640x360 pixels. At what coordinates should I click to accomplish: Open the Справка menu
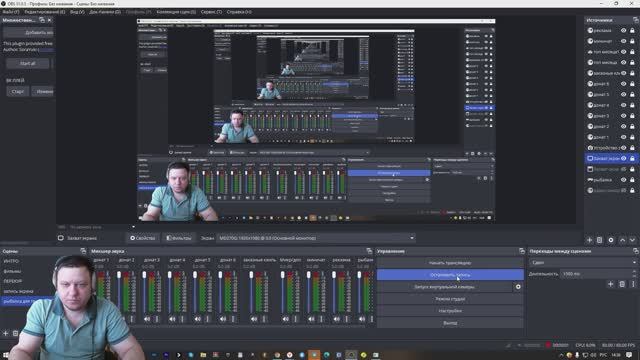coord(239,12)
